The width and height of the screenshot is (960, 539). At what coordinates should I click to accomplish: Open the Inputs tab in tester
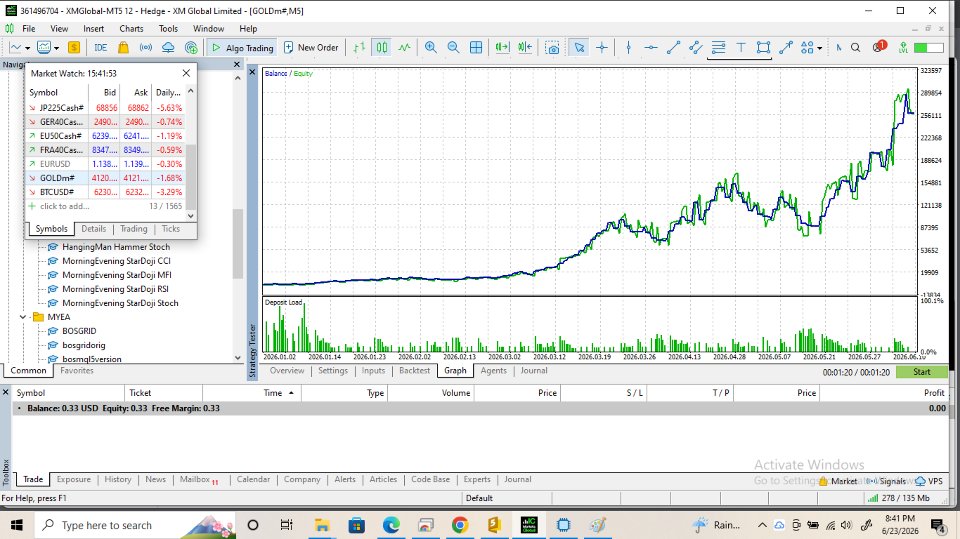click(373, 371)
